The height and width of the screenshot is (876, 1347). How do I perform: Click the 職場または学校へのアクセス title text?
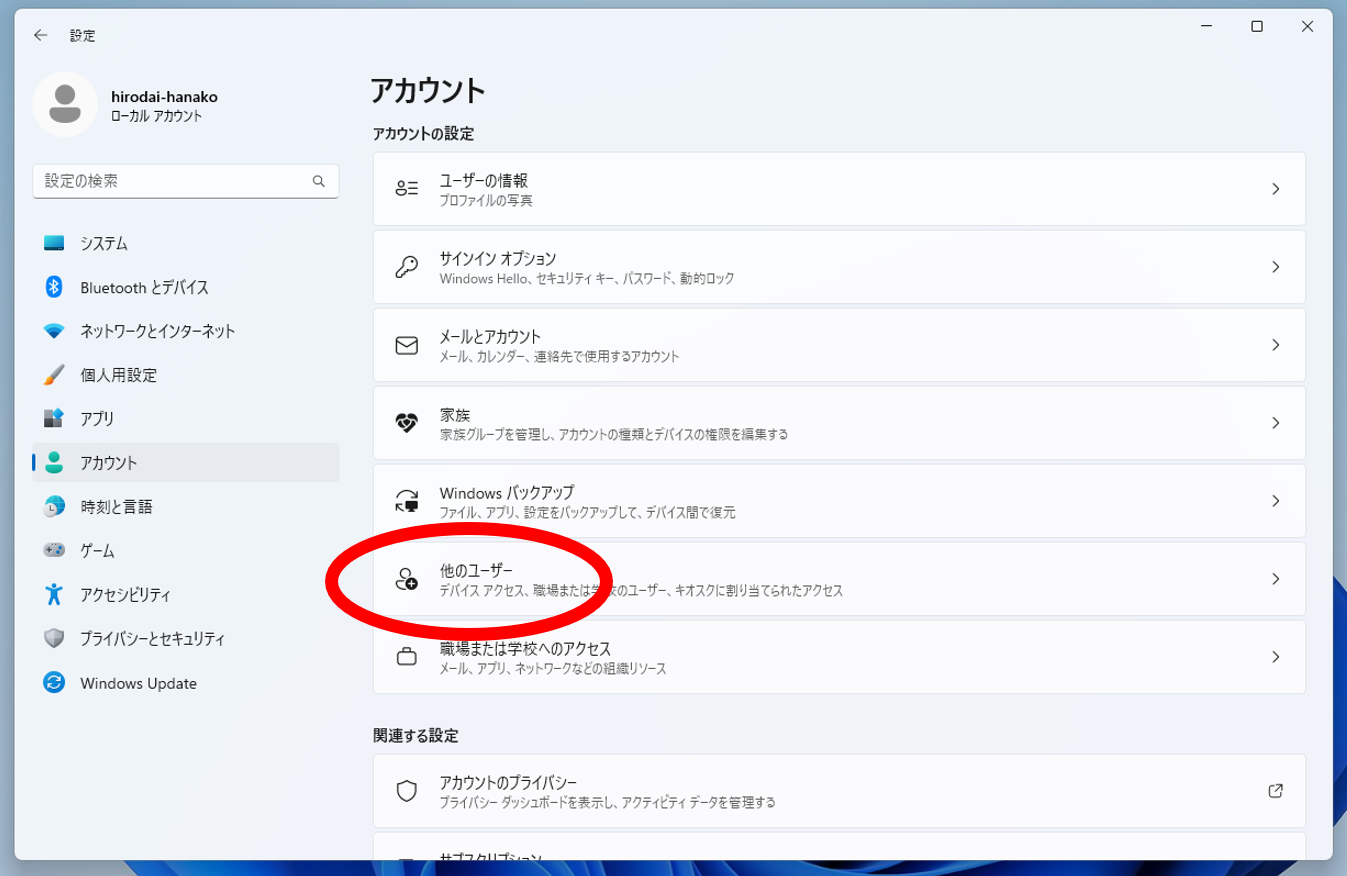tap(525, 648)
